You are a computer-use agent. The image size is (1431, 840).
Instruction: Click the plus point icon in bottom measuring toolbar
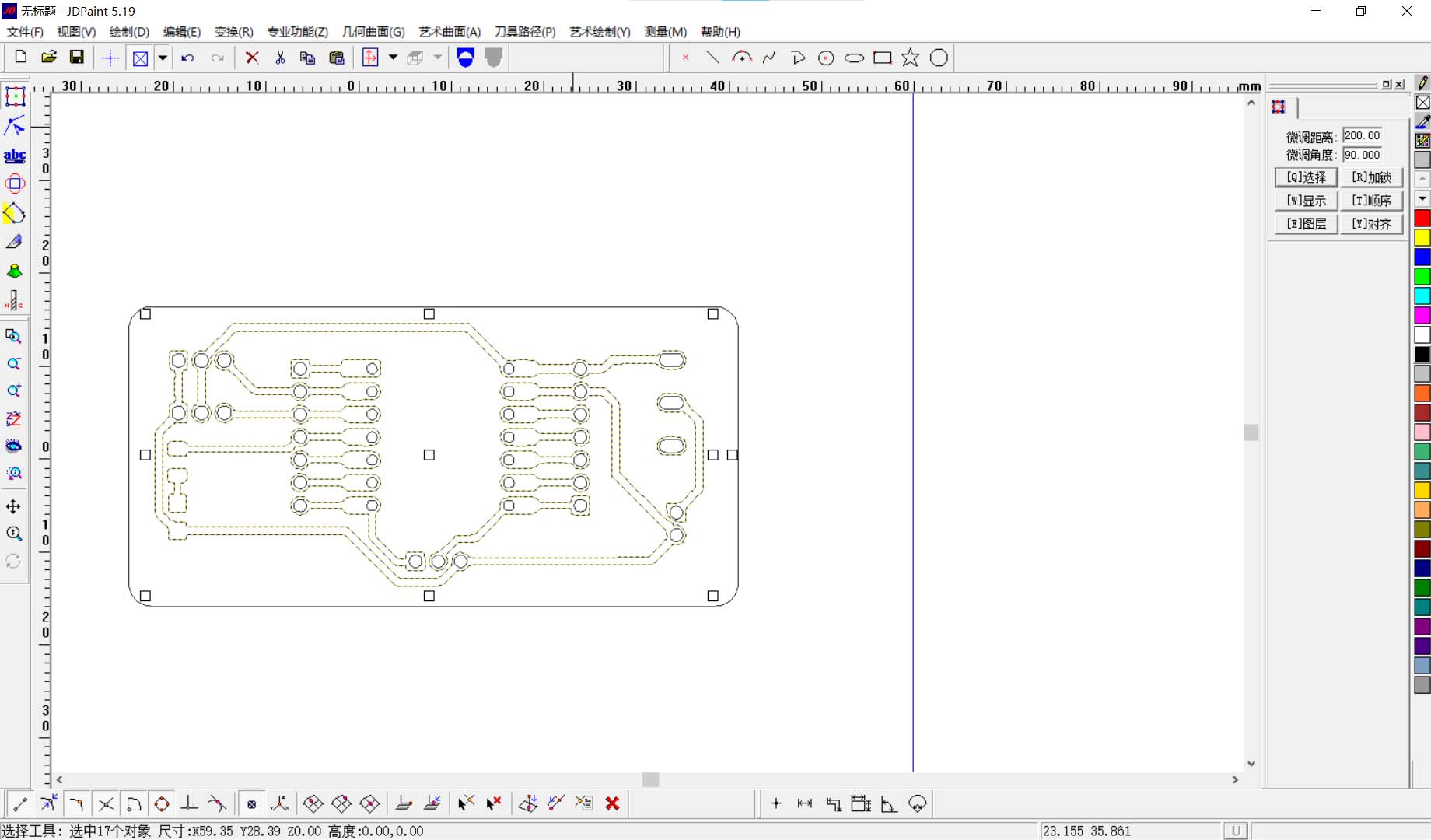776,803
